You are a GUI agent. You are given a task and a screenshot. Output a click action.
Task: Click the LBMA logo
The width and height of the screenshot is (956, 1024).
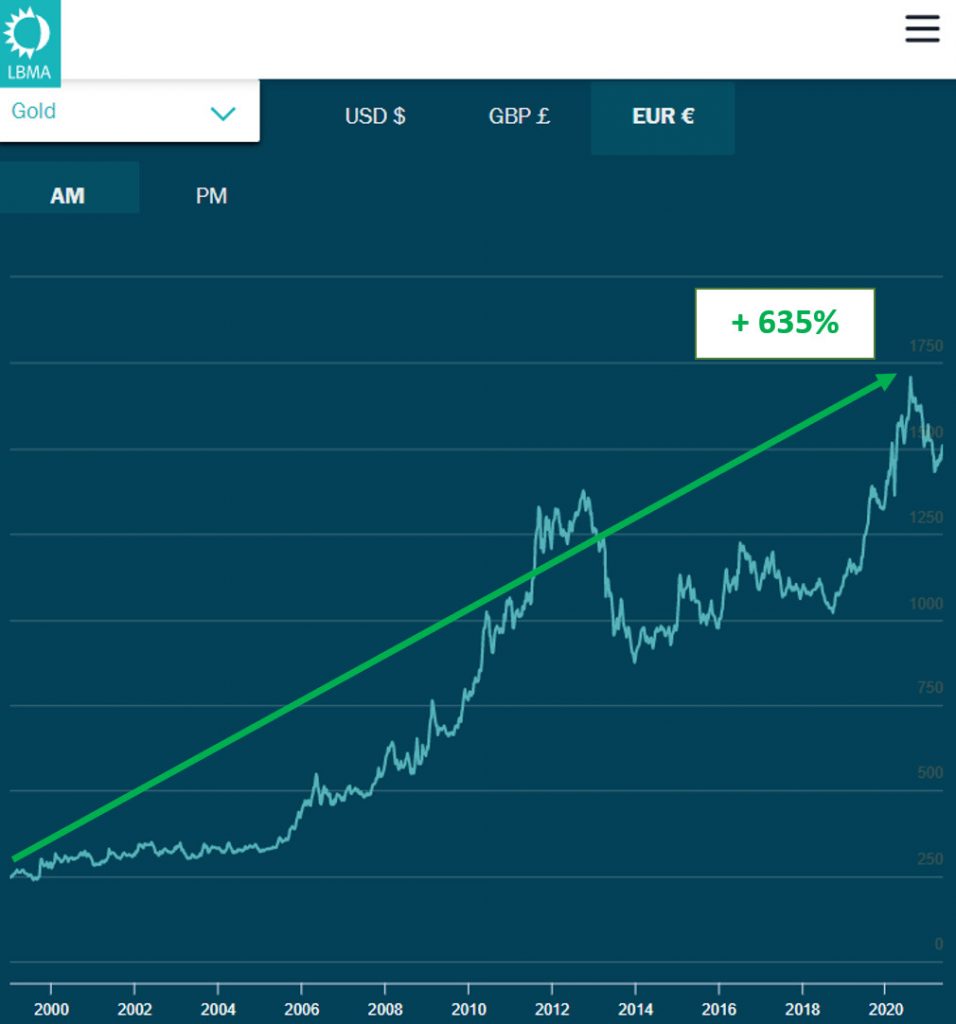29,43
